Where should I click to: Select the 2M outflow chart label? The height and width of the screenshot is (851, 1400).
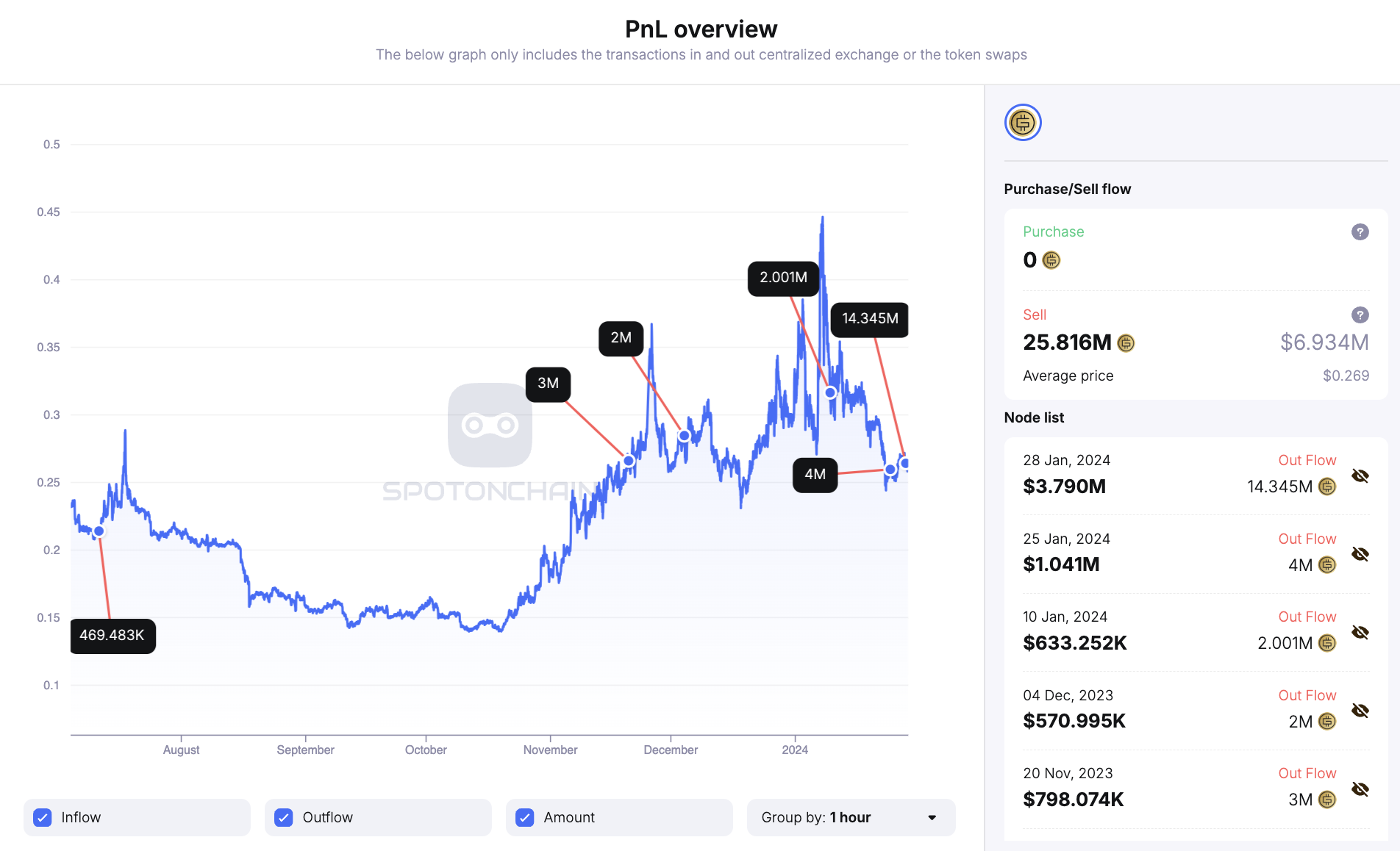621,338
